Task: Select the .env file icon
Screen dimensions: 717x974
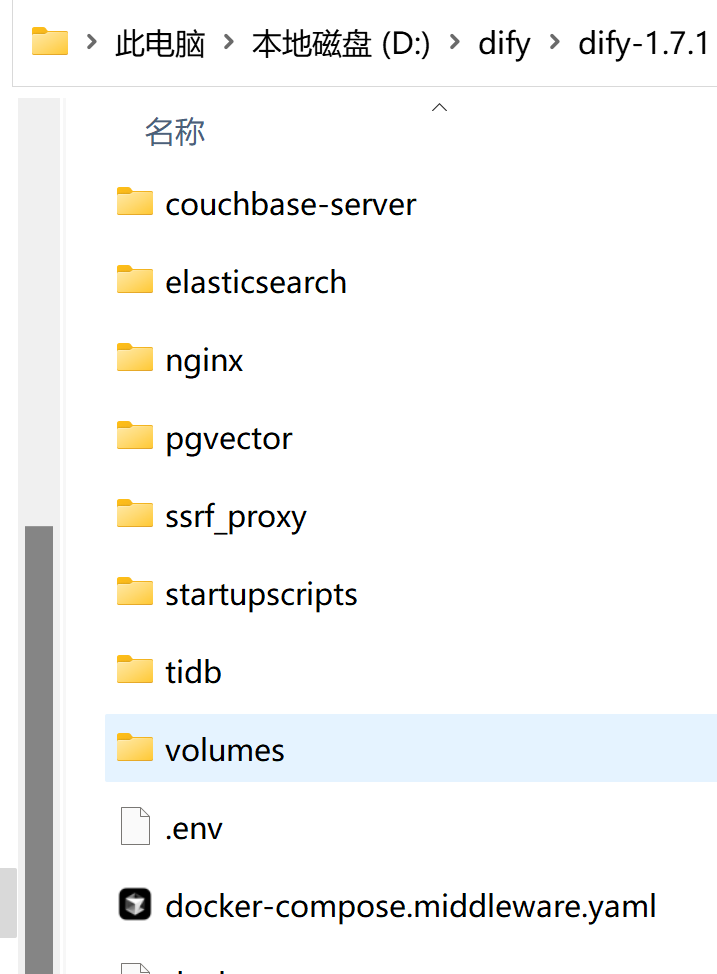Action: pos(135,826)
